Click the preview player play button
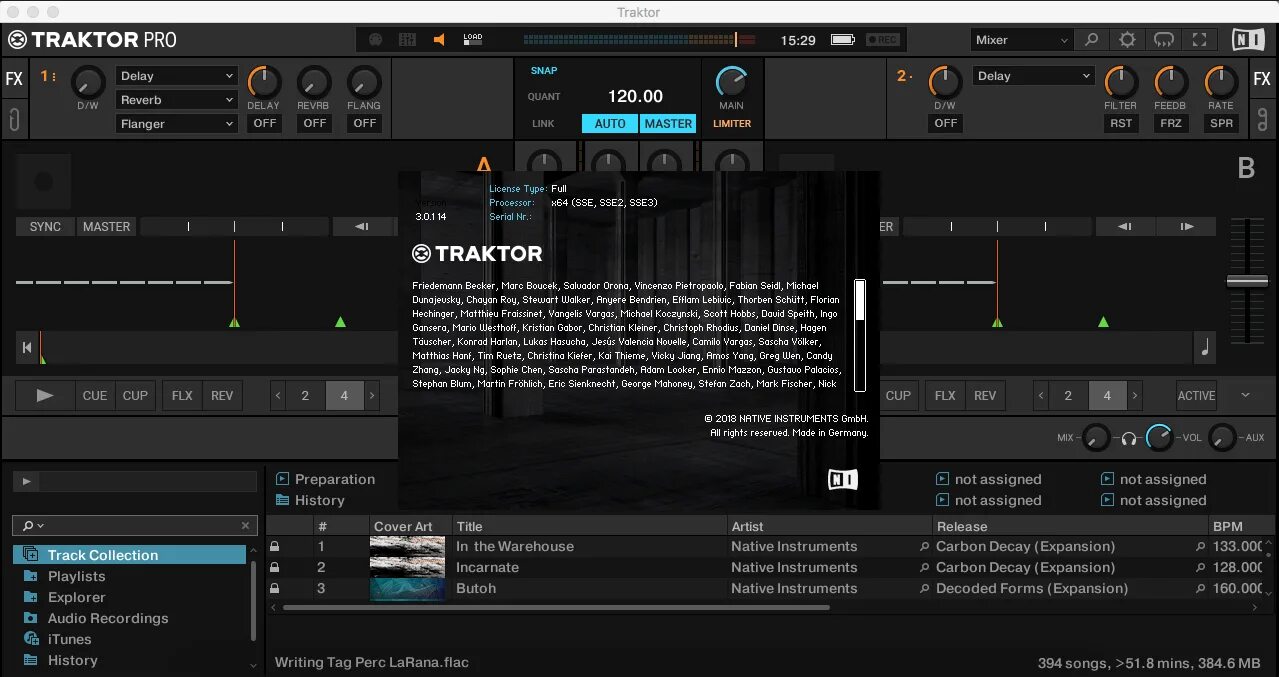 (x=26, y=482)
